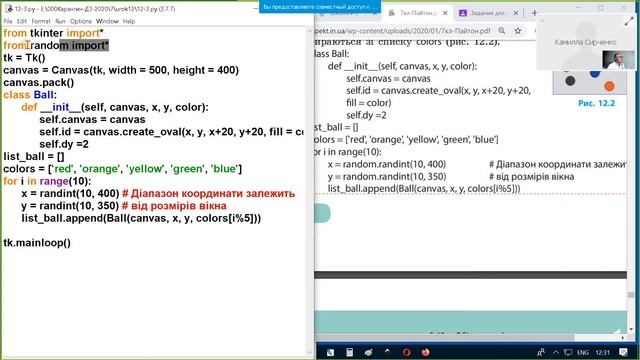640x360 pixels.
Task: Click the zoom magnifier icon in address bar
Action: pyautogui.click(x=502, y=31)
